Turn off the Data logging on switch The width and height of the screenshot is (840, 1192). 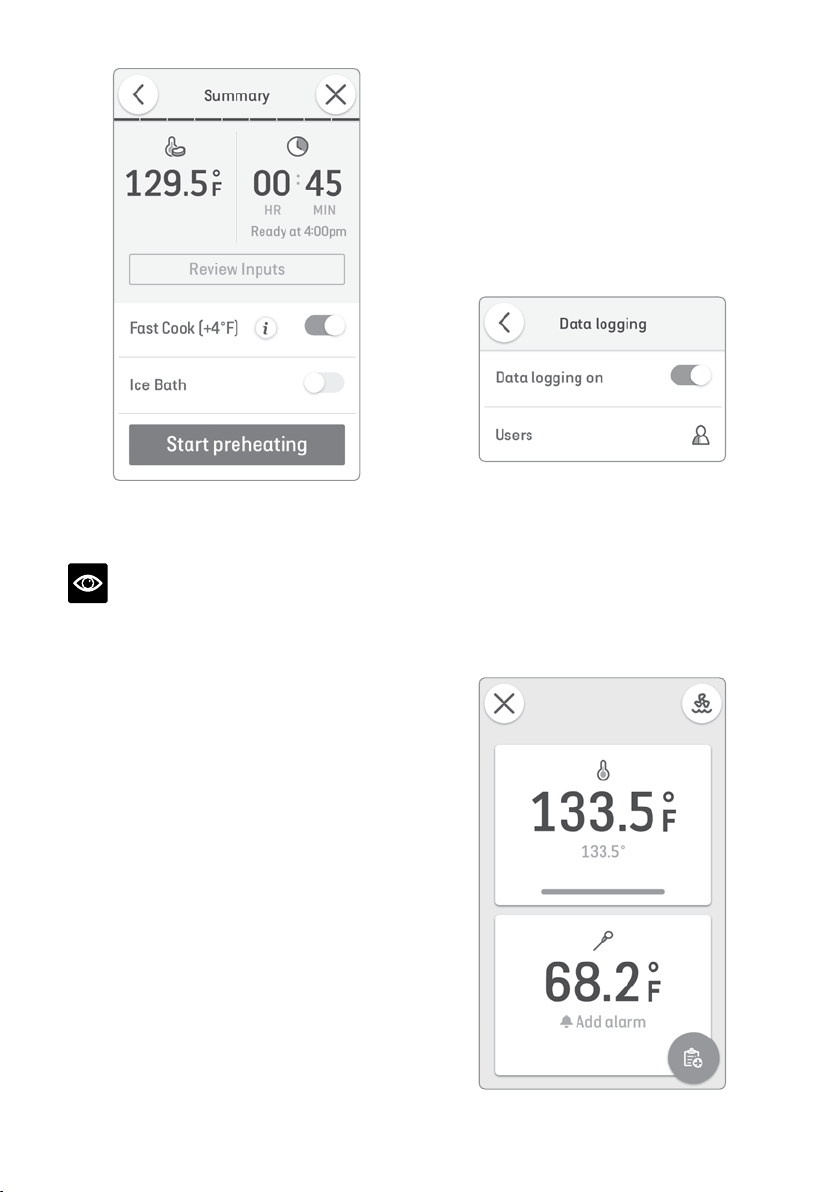pos(691,376)
